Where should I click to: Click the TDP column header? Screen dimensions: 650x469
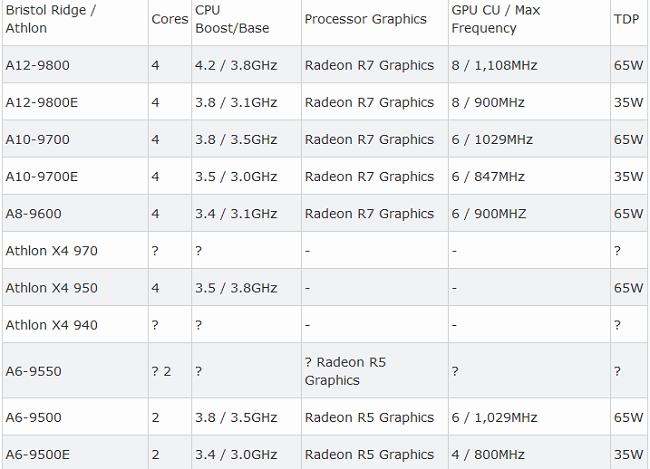click(x=626, y=19)
